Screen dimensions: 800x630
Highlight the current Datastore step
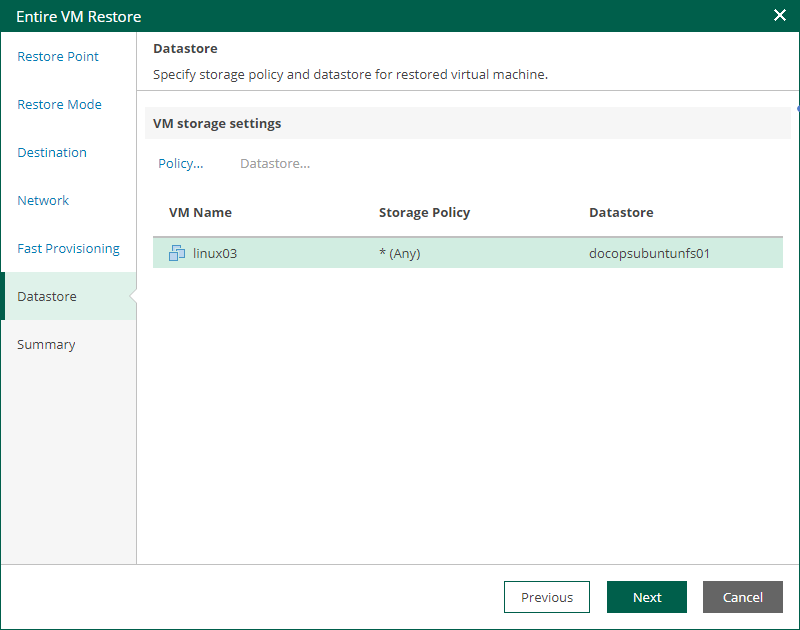click(46, 296)
